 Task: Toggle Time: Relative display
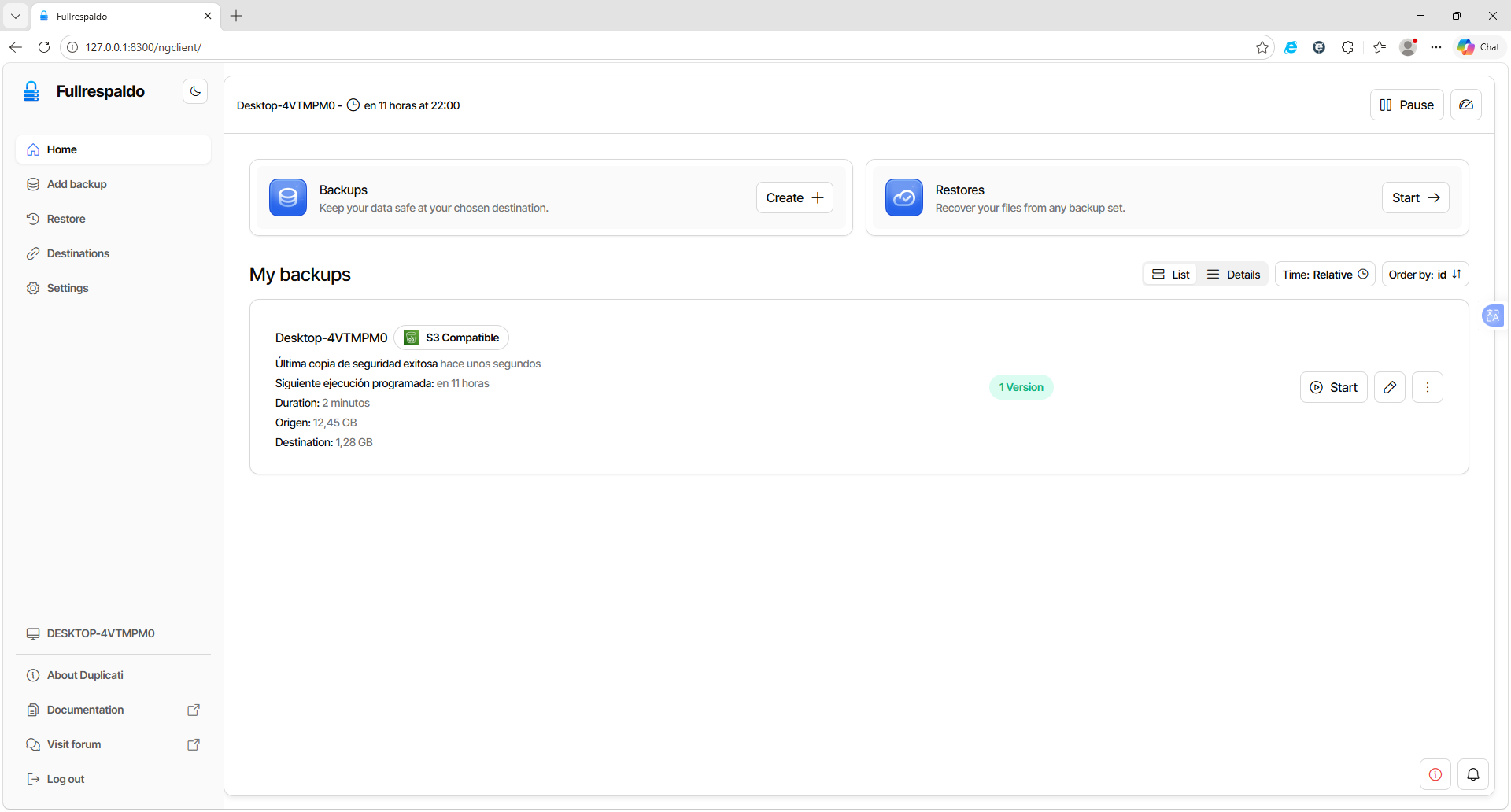(1325, 275)
